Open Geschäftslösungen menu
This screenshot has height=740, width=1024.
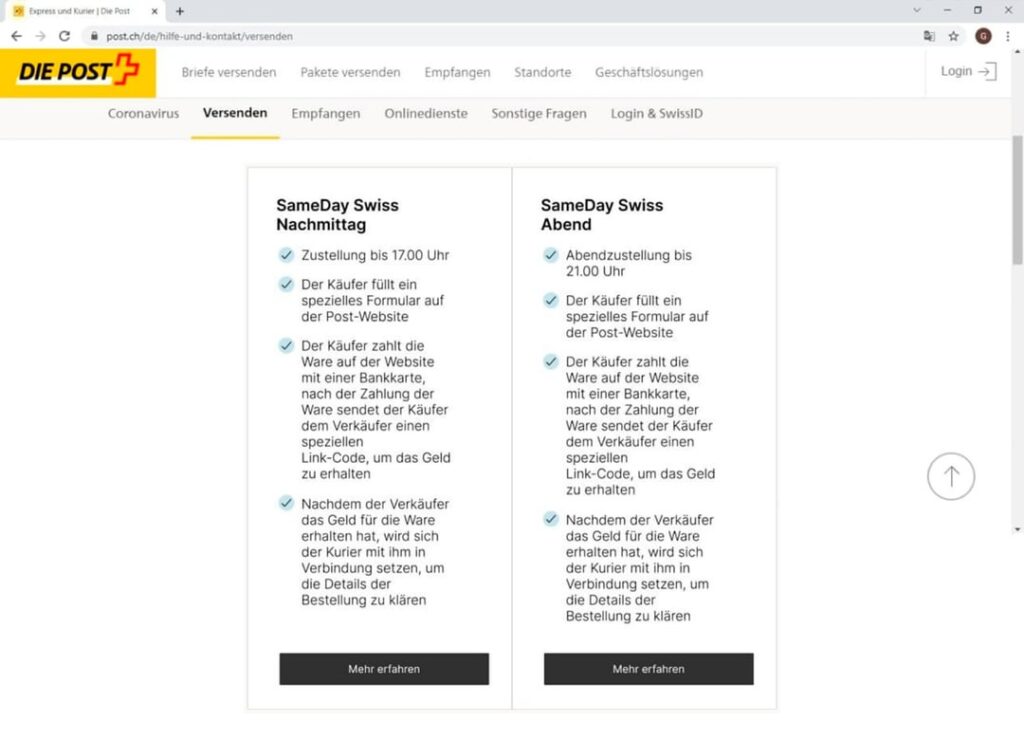648,72
